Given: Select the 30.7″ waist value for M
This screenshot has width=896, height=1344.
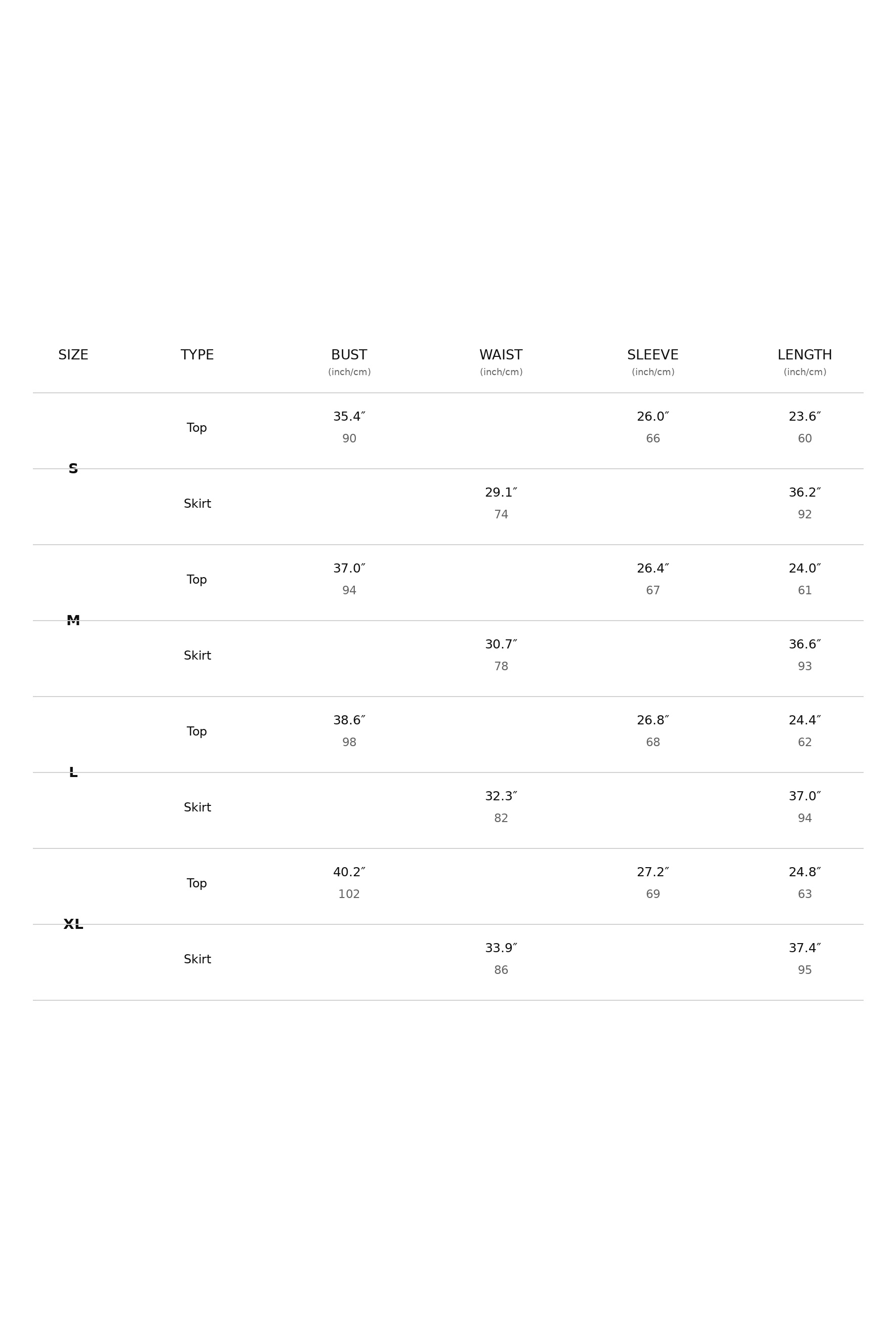Looking at the screenshot, I should coord(501,644).
